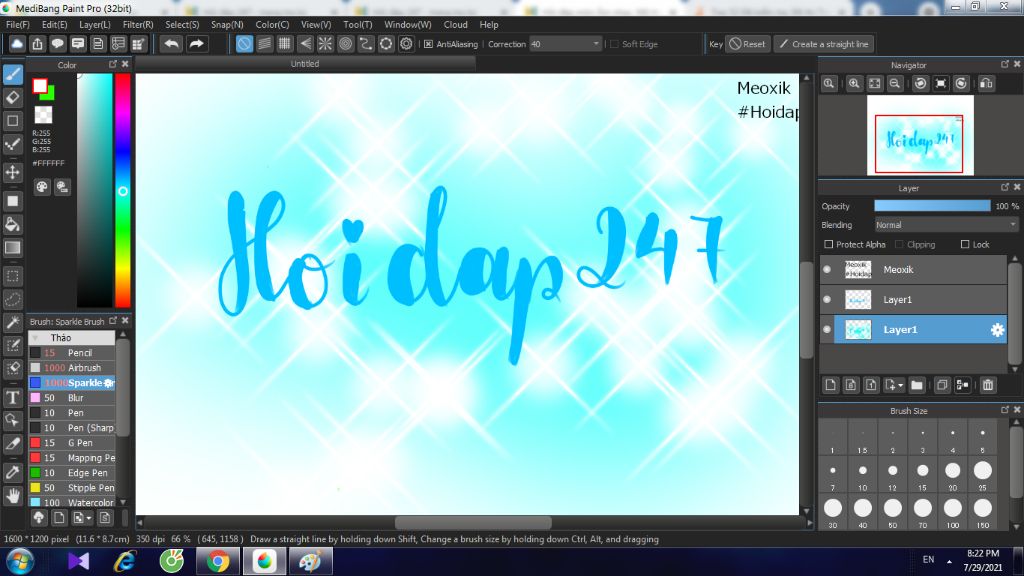Enable the Clipping checkbox
The height and width of the screenshot is (576, 1024).
(899, 244)
